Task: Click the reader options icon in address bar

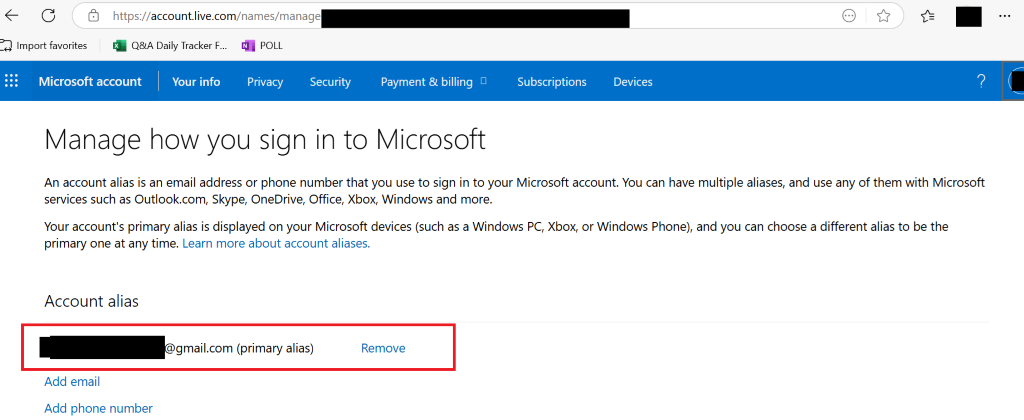Action: [850, 16]
